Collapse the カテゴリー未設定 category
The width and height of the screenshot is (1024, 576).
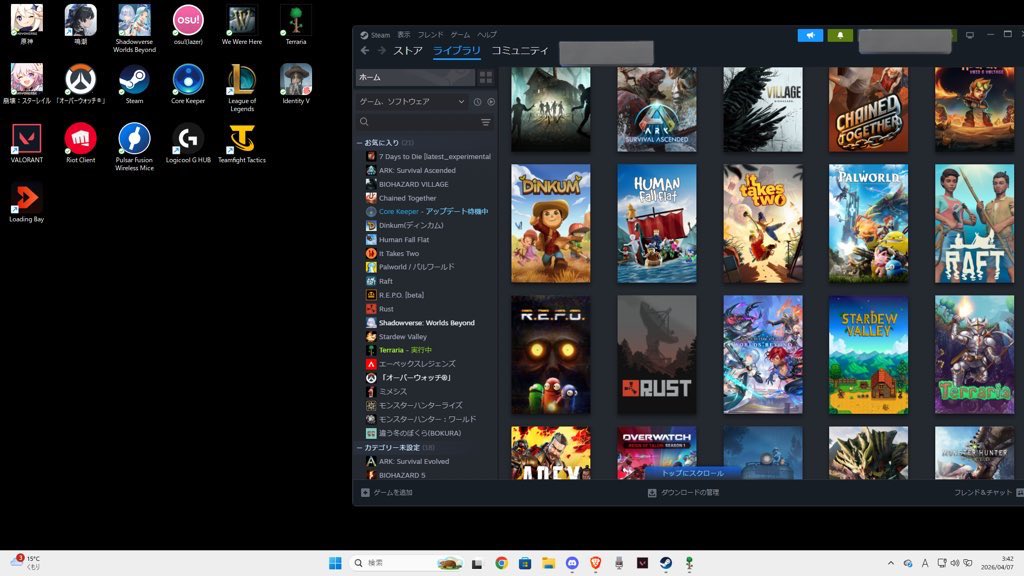[359, 447]
